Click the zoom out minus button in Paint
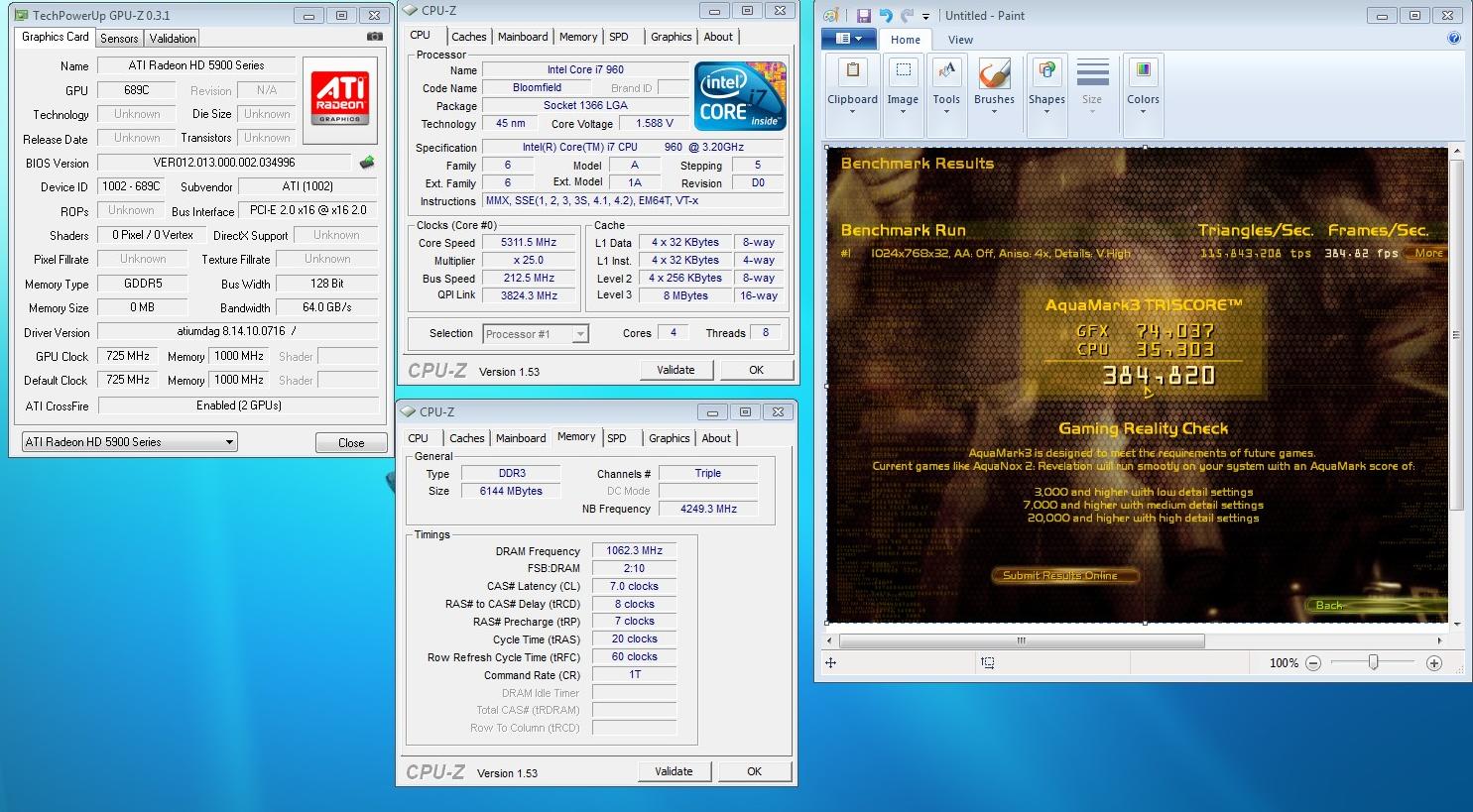Screen dimensions: 1473x812 1313,663
